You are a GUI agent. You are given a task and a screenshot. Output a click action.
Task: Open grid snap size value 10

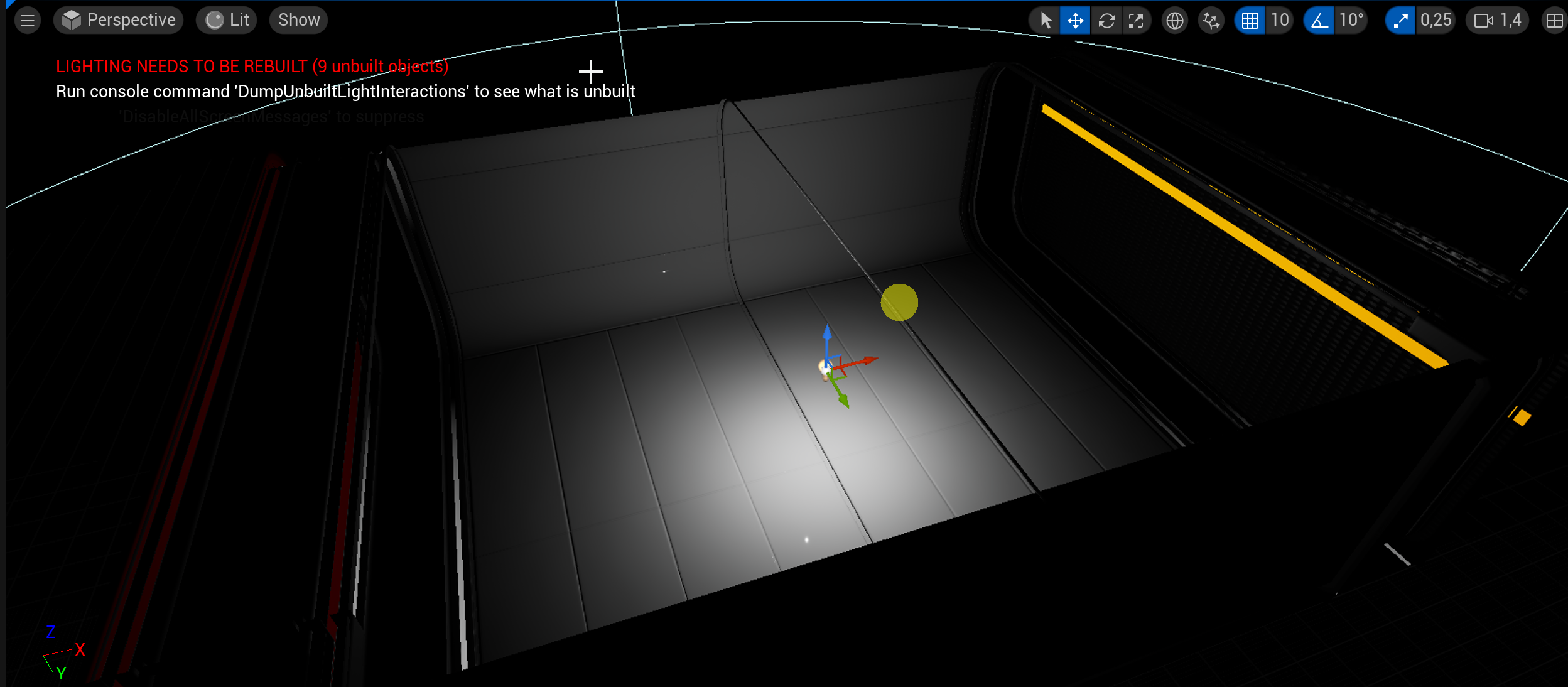1279,21
